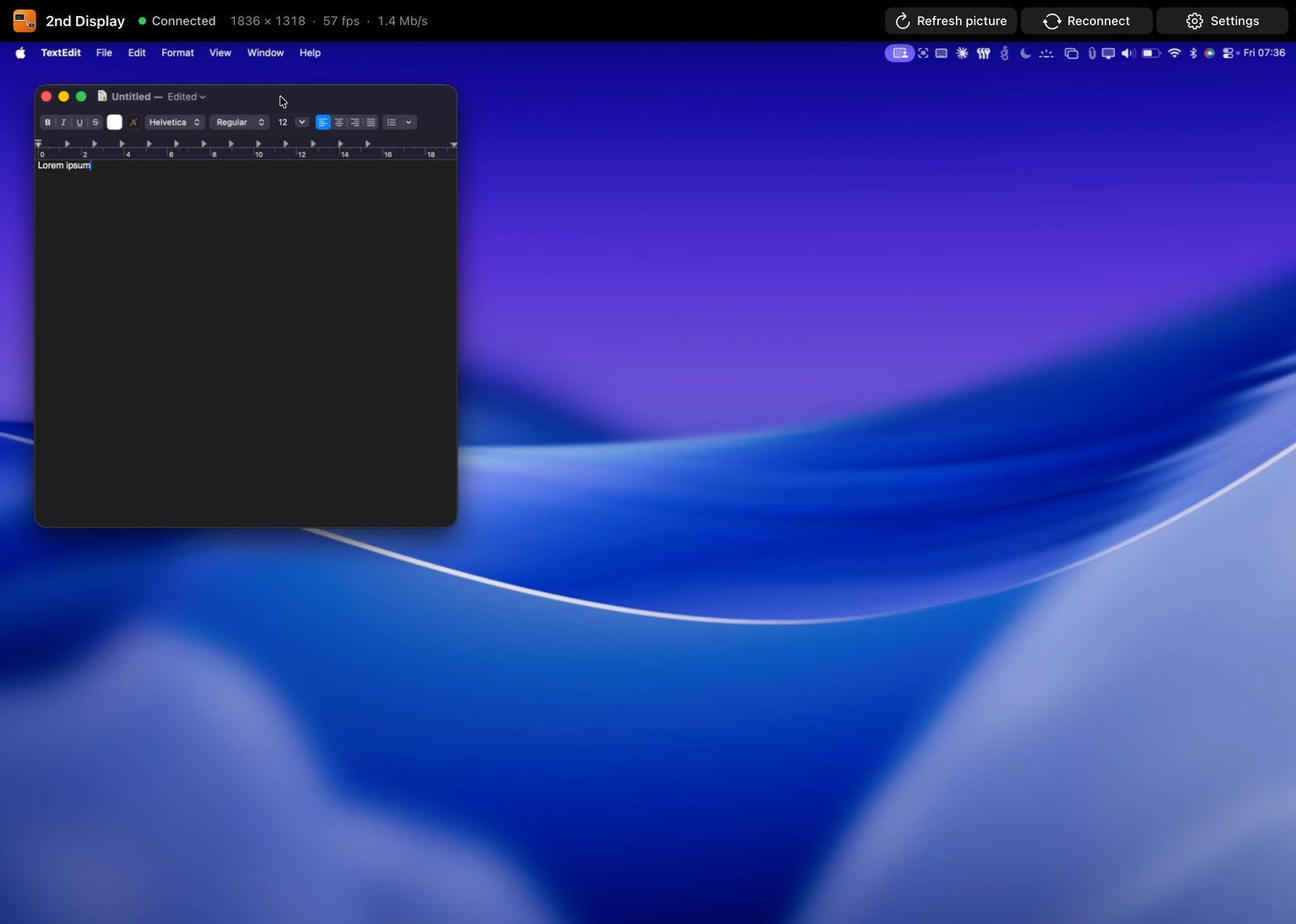Open the Edit menu
This screenshot has height=924, width=1296.
coord(137,53)
